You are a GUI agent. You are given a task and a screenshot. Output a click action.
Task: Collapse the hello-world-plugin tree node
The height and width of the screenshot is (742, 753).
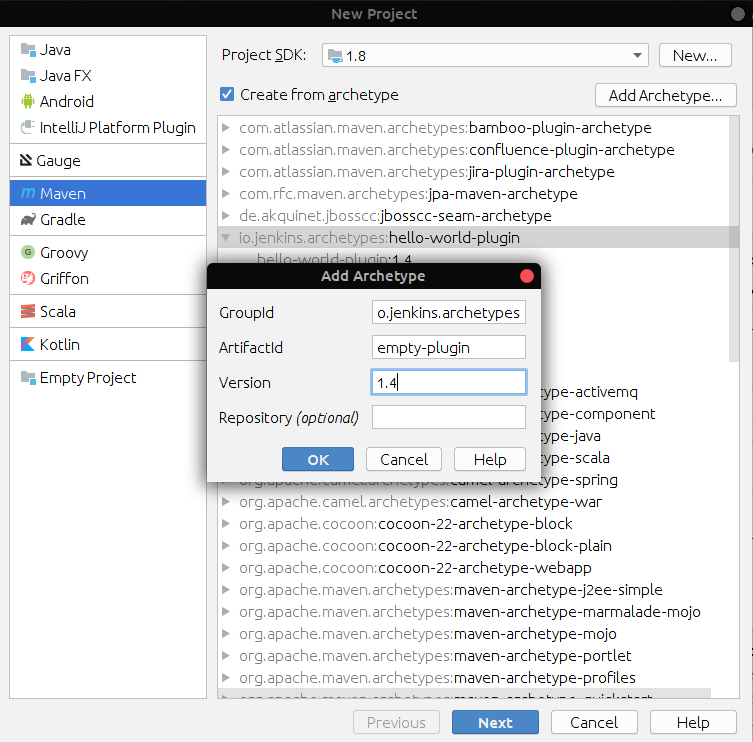point(225,237)
